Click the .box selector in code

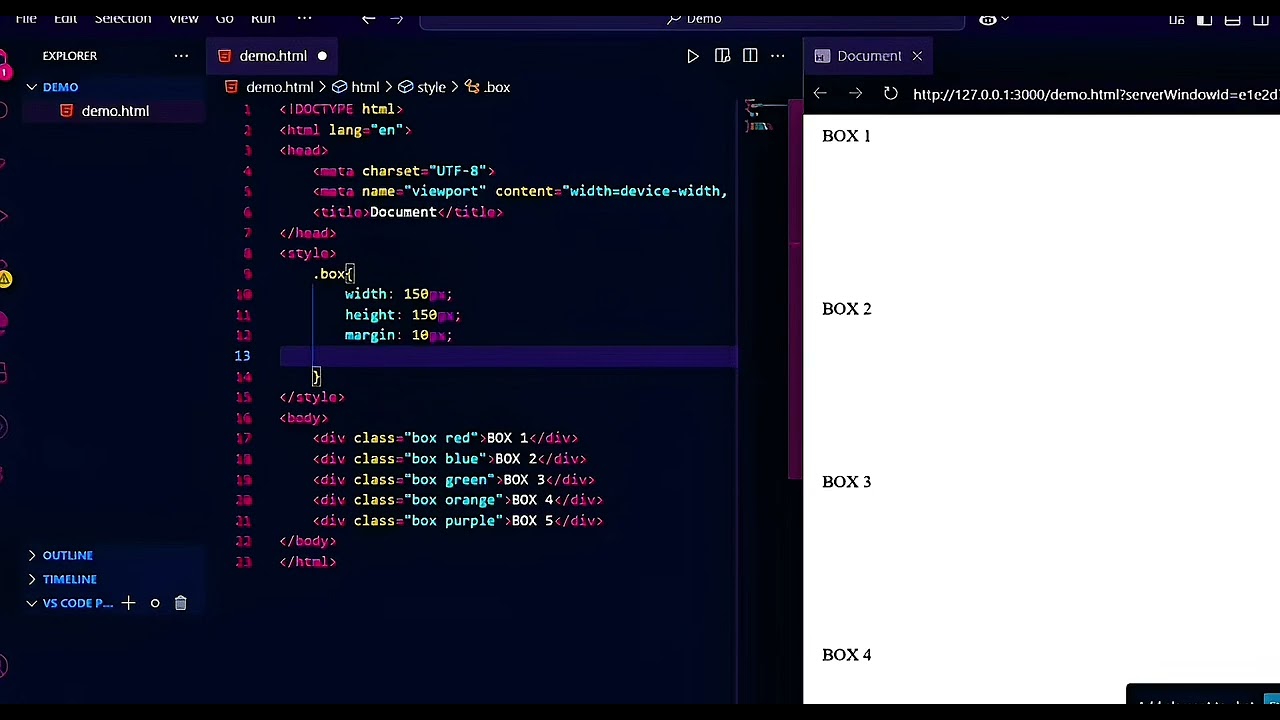tap(330, 274)
